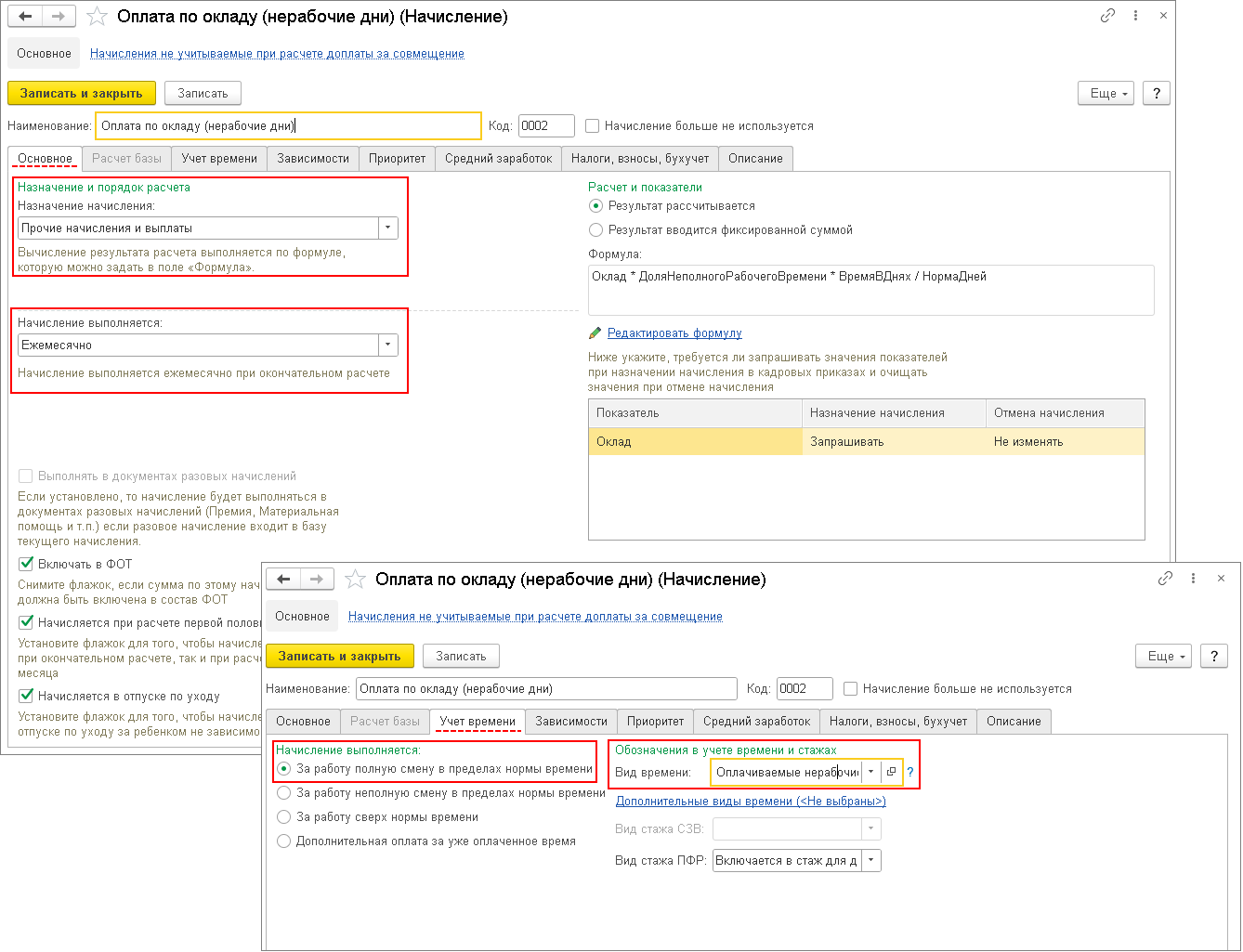Click Наименование field in the rear window

[289, 126]
